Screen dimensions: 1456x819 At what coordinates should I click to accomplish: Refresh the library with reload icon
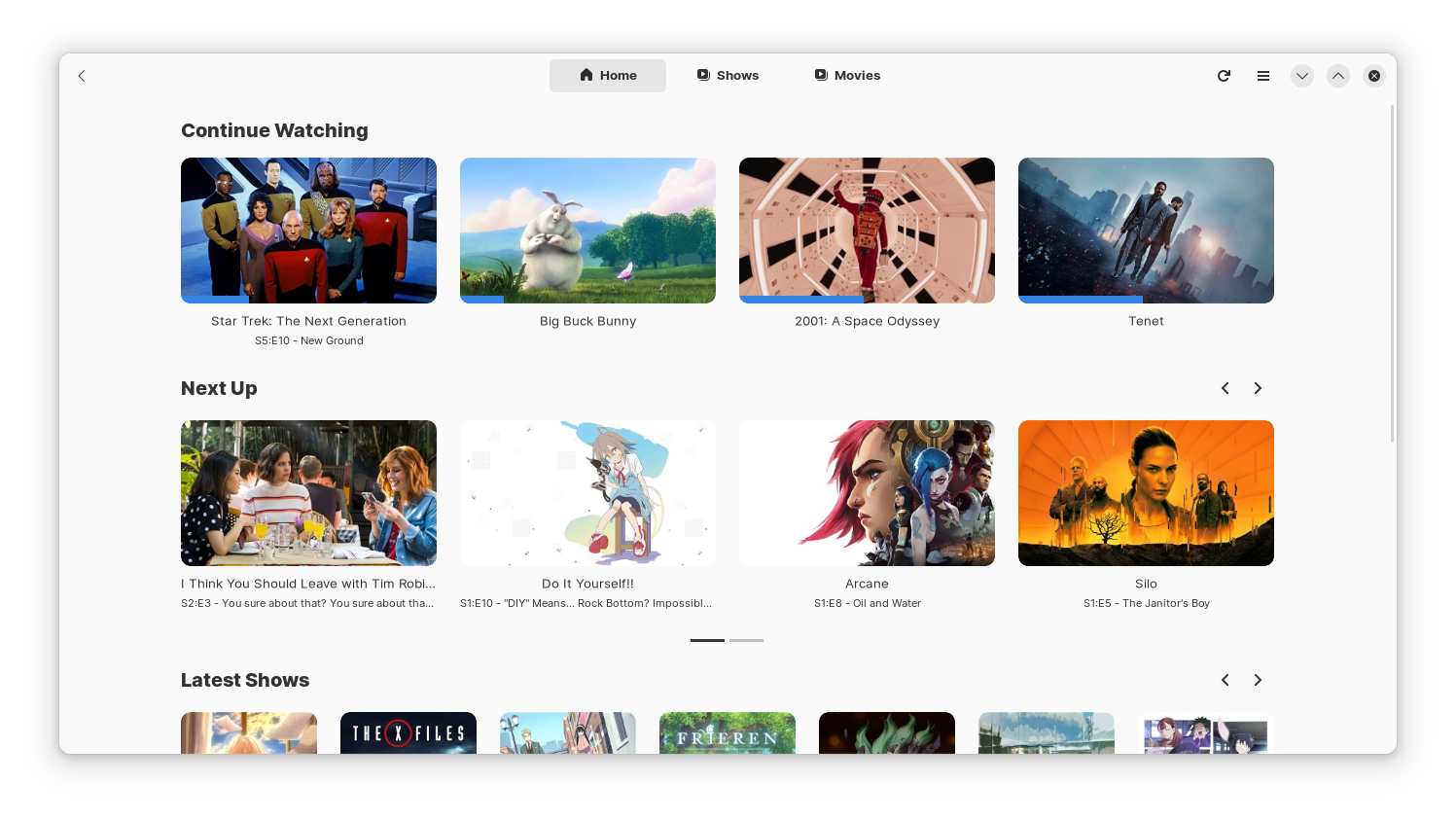pyautogui.click(x=1224, y=76)
